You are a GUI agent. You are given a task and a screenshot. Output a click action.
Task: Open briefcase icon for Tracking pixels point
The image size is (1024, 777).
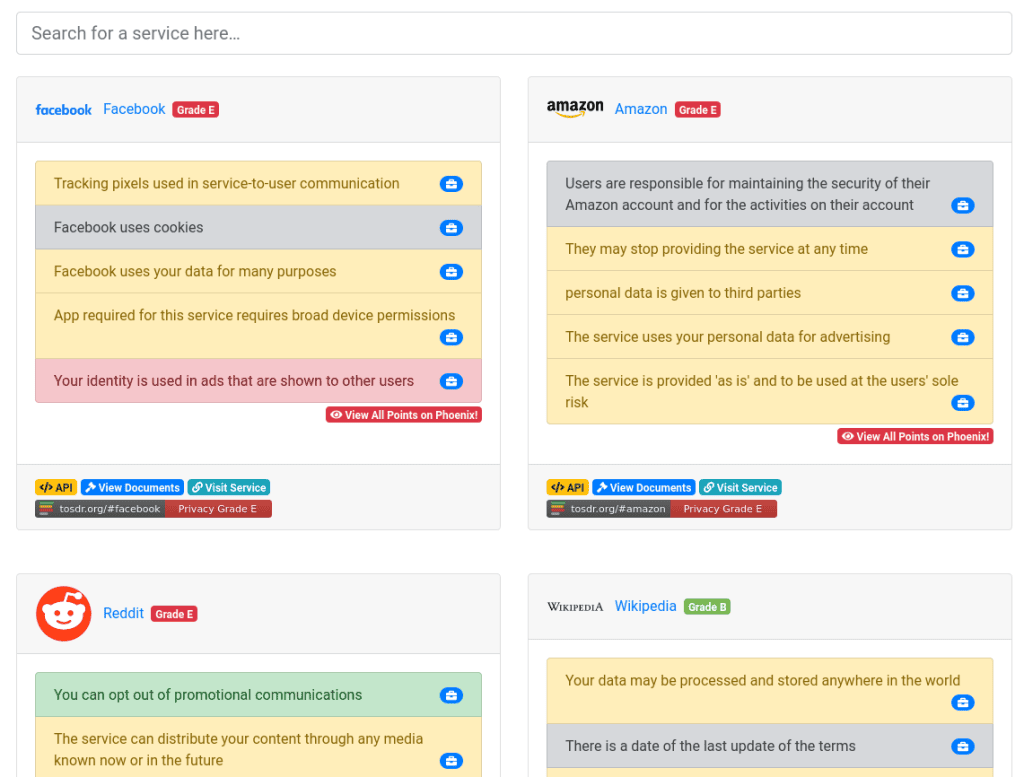[451, 184]
